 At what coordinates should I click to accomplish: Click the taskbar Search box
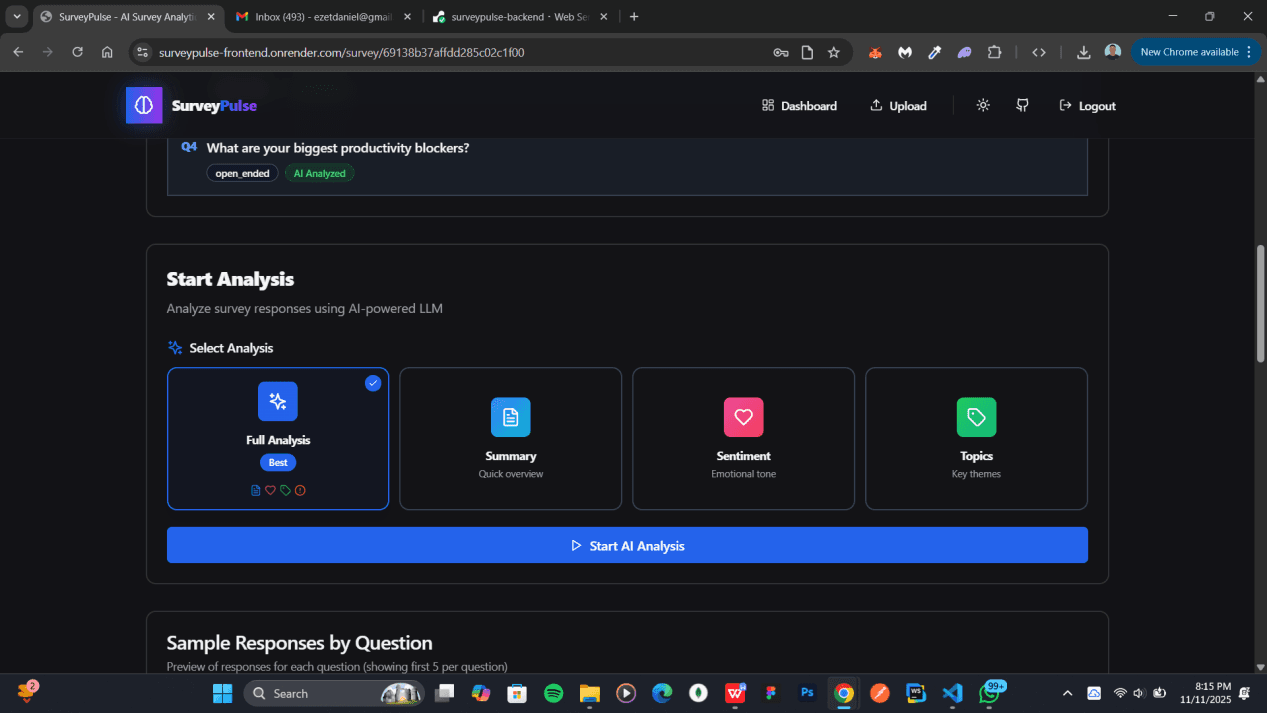tap(333, 693)
